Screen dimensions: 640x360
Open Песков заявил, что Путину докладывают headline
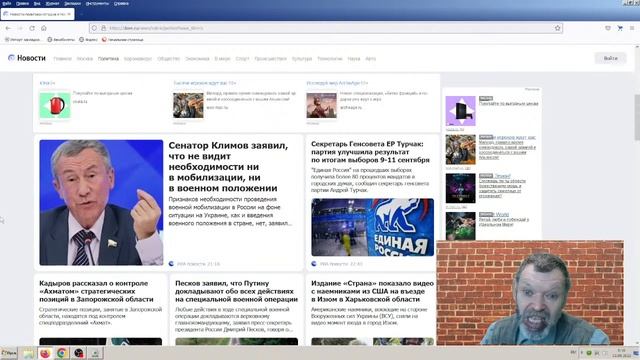click(236, 291)
